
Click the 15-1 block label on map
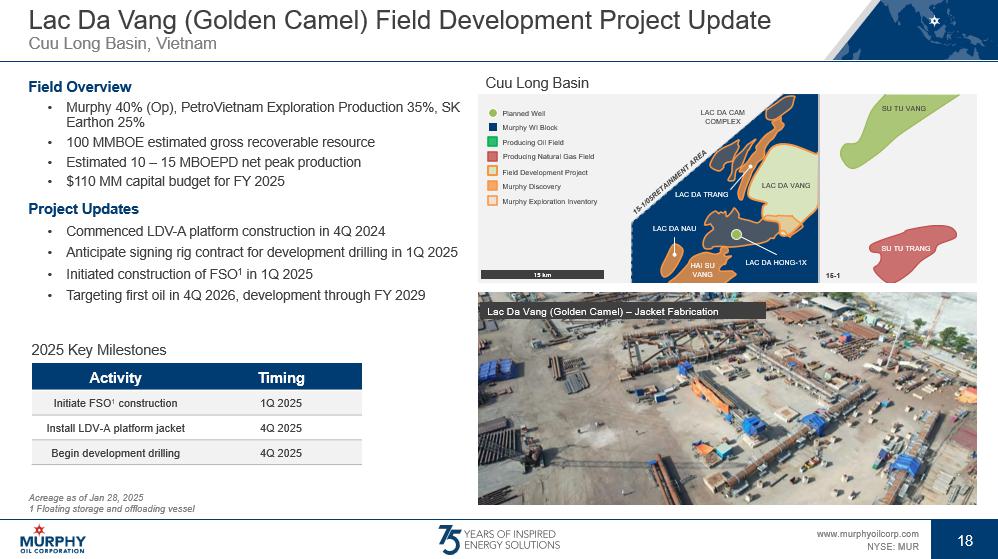(833, 276)
